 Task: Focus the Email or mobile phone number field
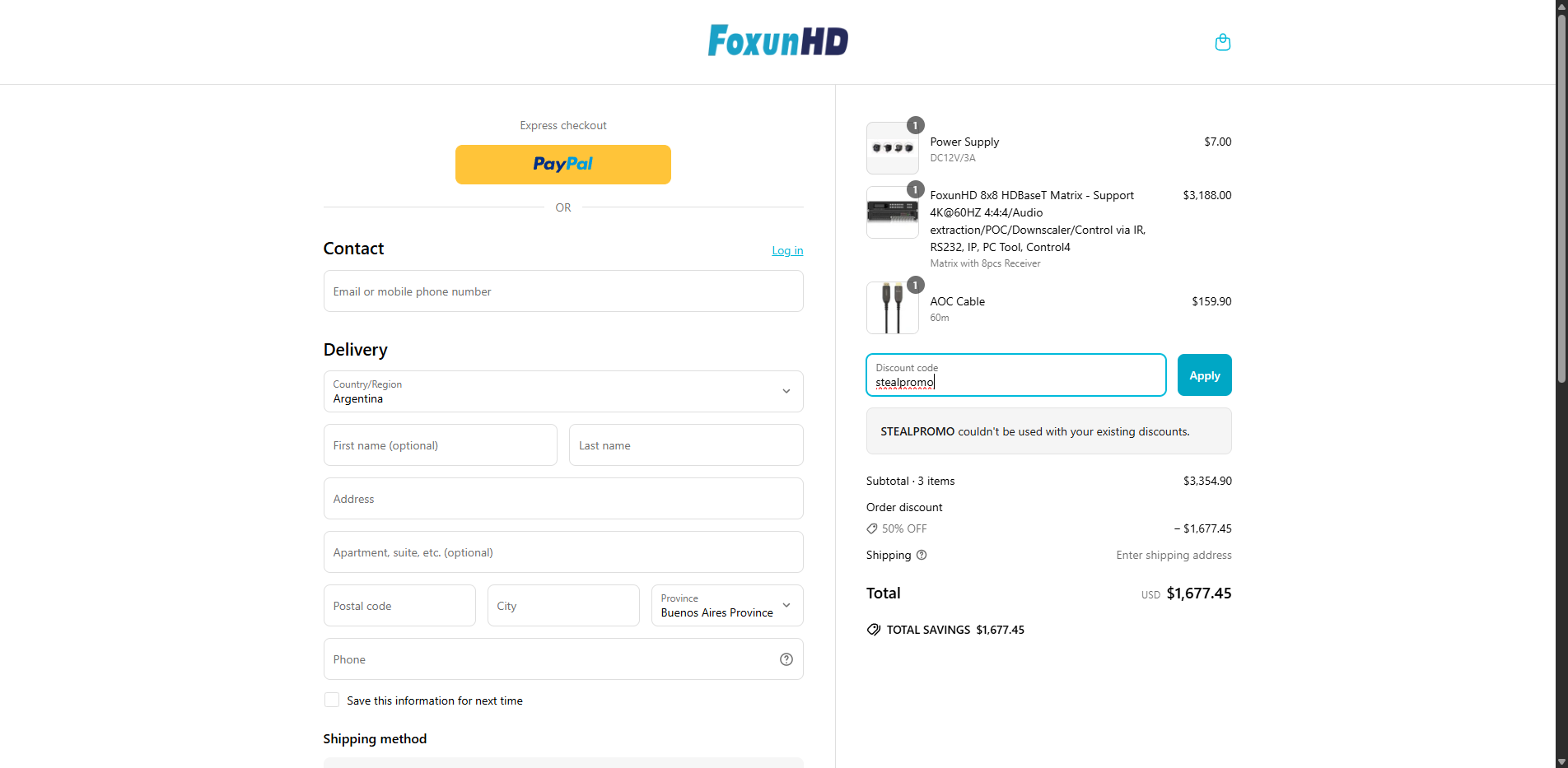point(563,291)
